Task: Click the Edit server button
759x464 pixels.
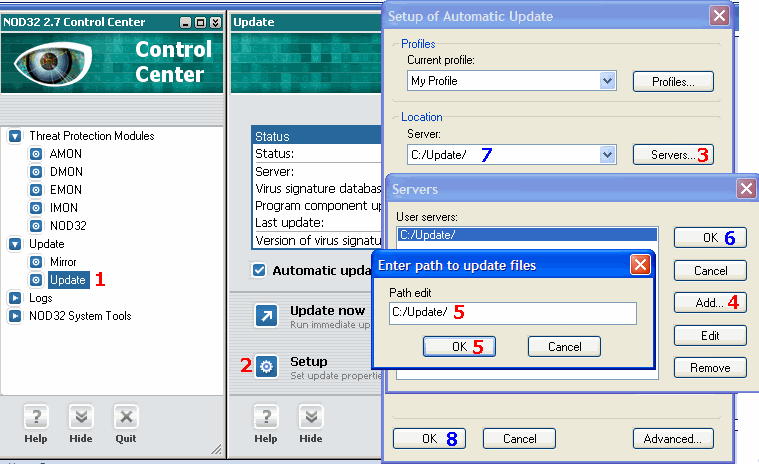Action: pyautogui.click(x=710, y=335)
